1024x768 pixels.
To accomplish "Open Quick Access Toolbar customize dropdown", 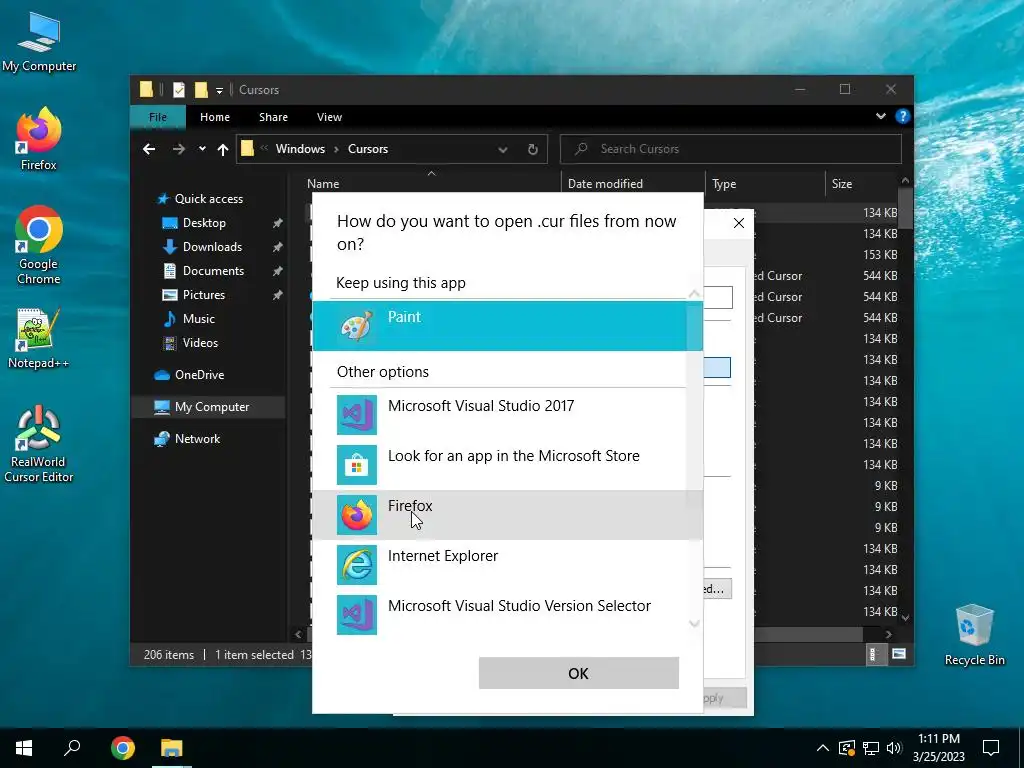I will [x=219, y=90].
